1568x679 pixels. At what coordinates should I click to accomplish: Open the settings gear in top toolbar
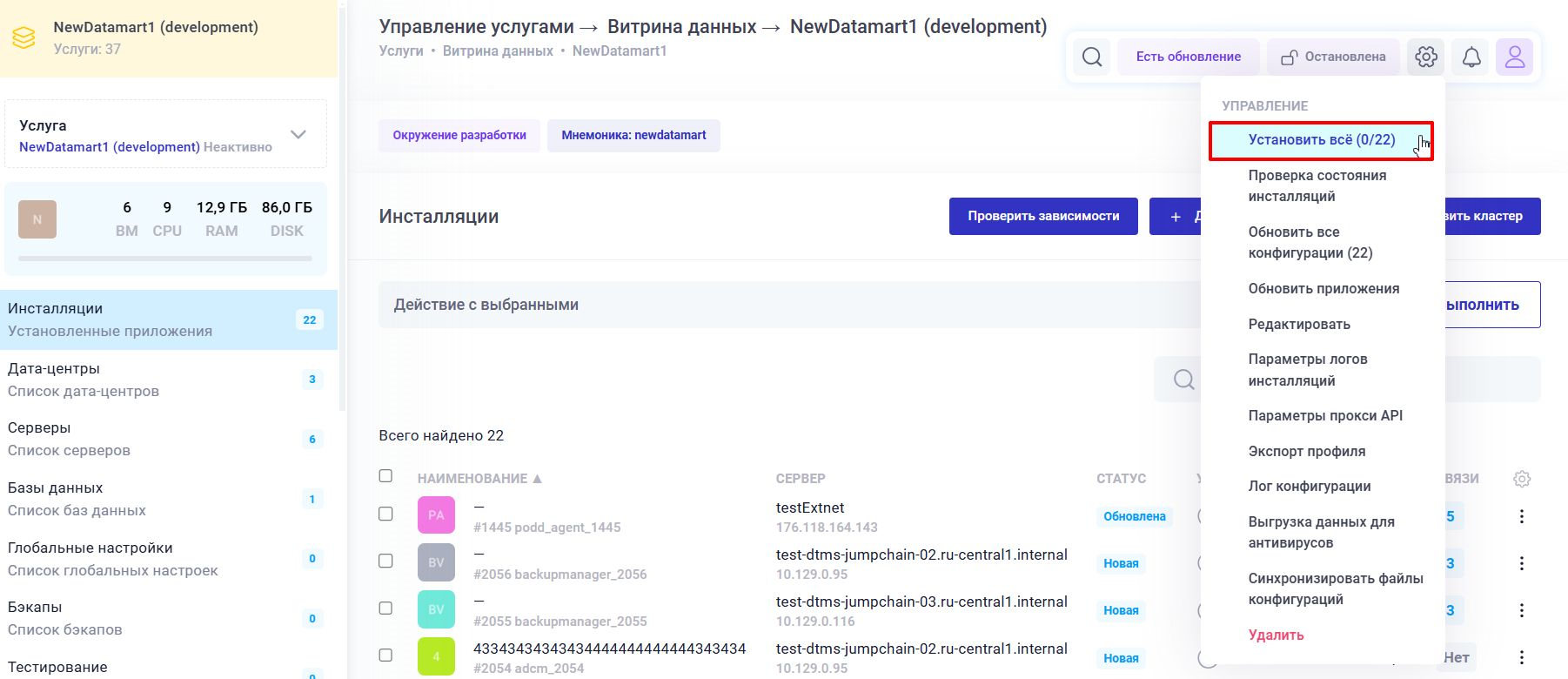point(1425,57)
